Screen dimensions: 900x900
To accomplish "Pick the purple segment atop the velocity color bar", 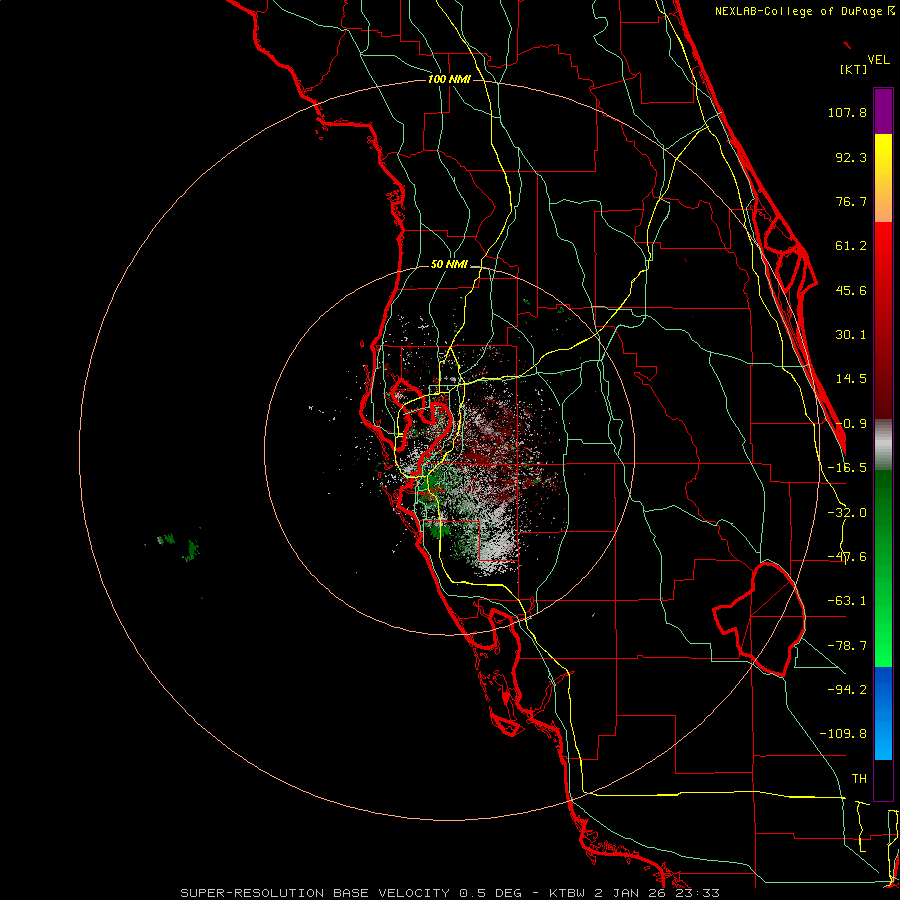I will click(x=883, y=111).
